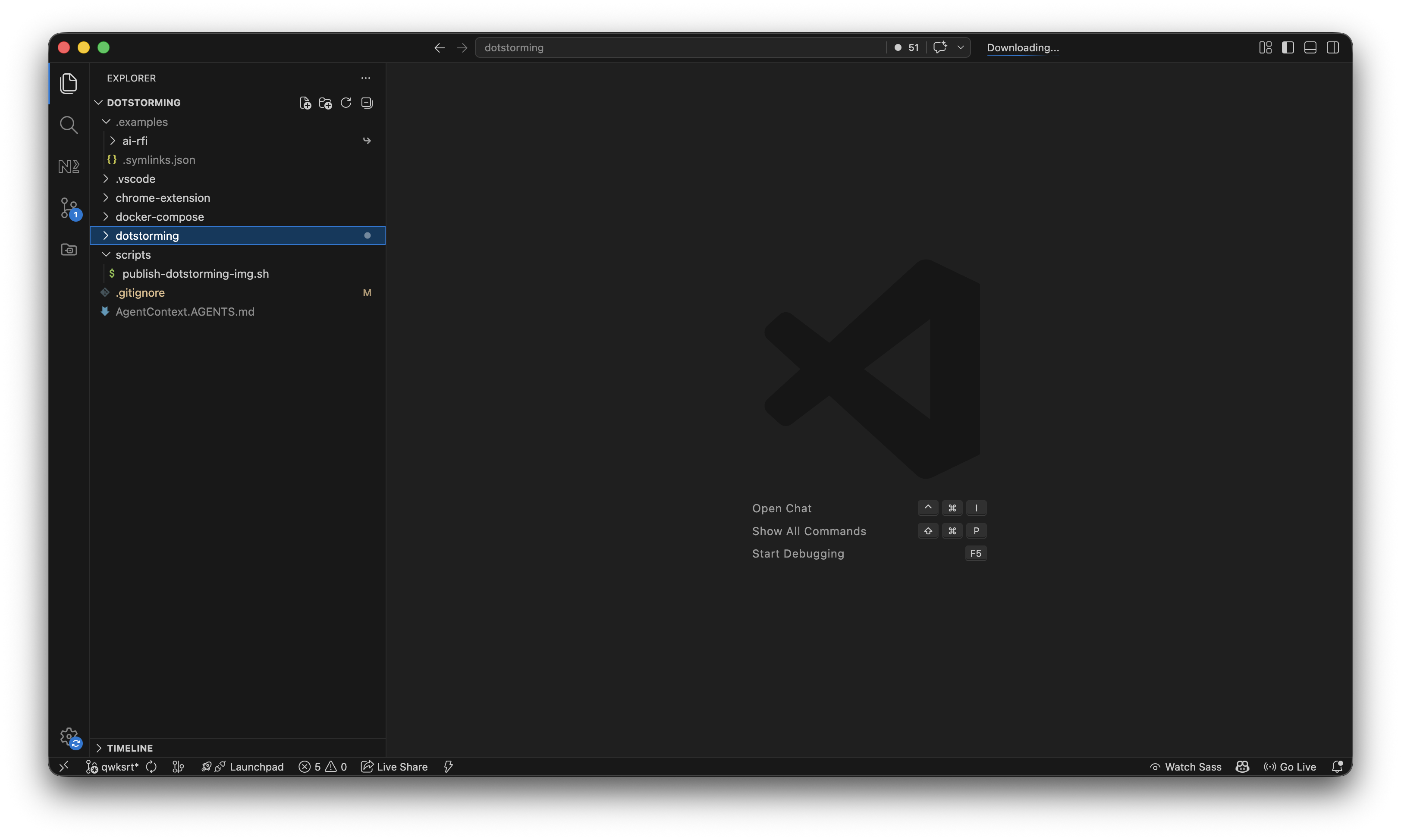Toggle primary side bar visibility

point(1288,47)
